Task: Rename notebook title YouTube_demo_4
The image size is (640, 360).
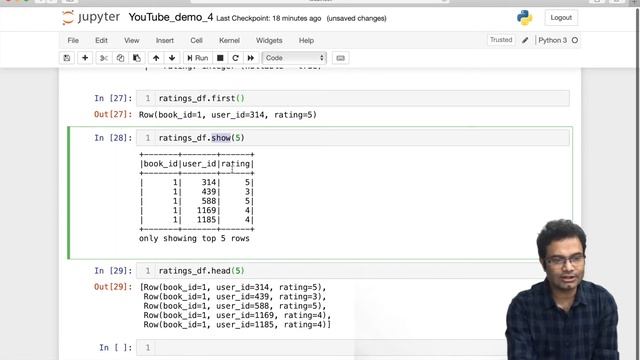Action: (x=171, y=18)
